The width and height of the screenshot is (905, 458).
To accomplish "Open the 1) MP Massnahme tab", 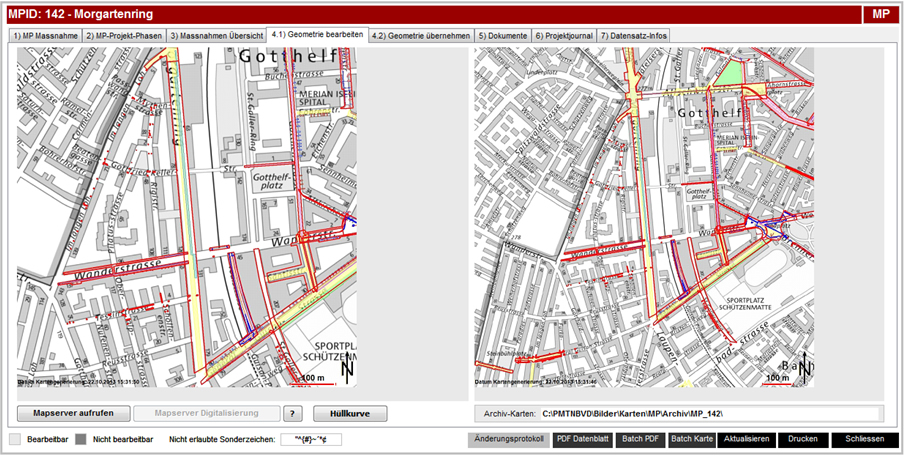I will click(x=44, y=36).
